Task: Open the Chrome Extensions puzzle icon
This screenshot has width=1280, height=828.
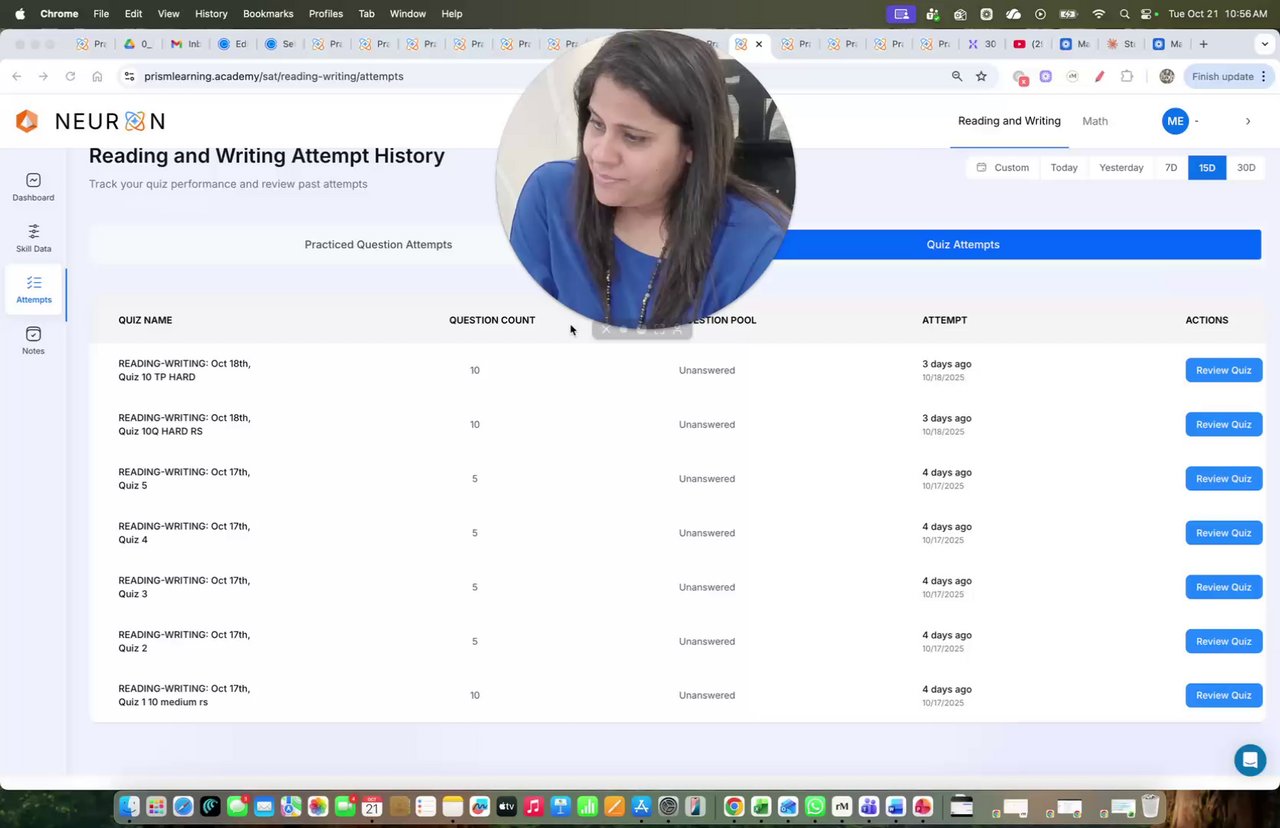Action: [x=1127, y=76]
